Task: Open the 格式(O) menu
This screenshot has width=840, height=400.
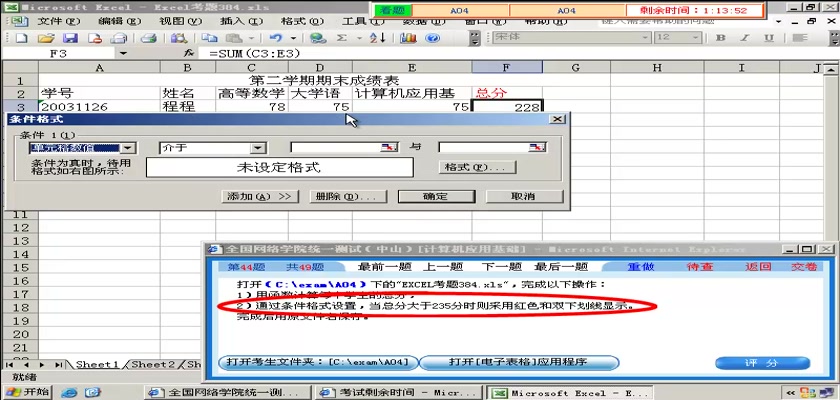Action: pyautogui.click(x=303, y=22)
